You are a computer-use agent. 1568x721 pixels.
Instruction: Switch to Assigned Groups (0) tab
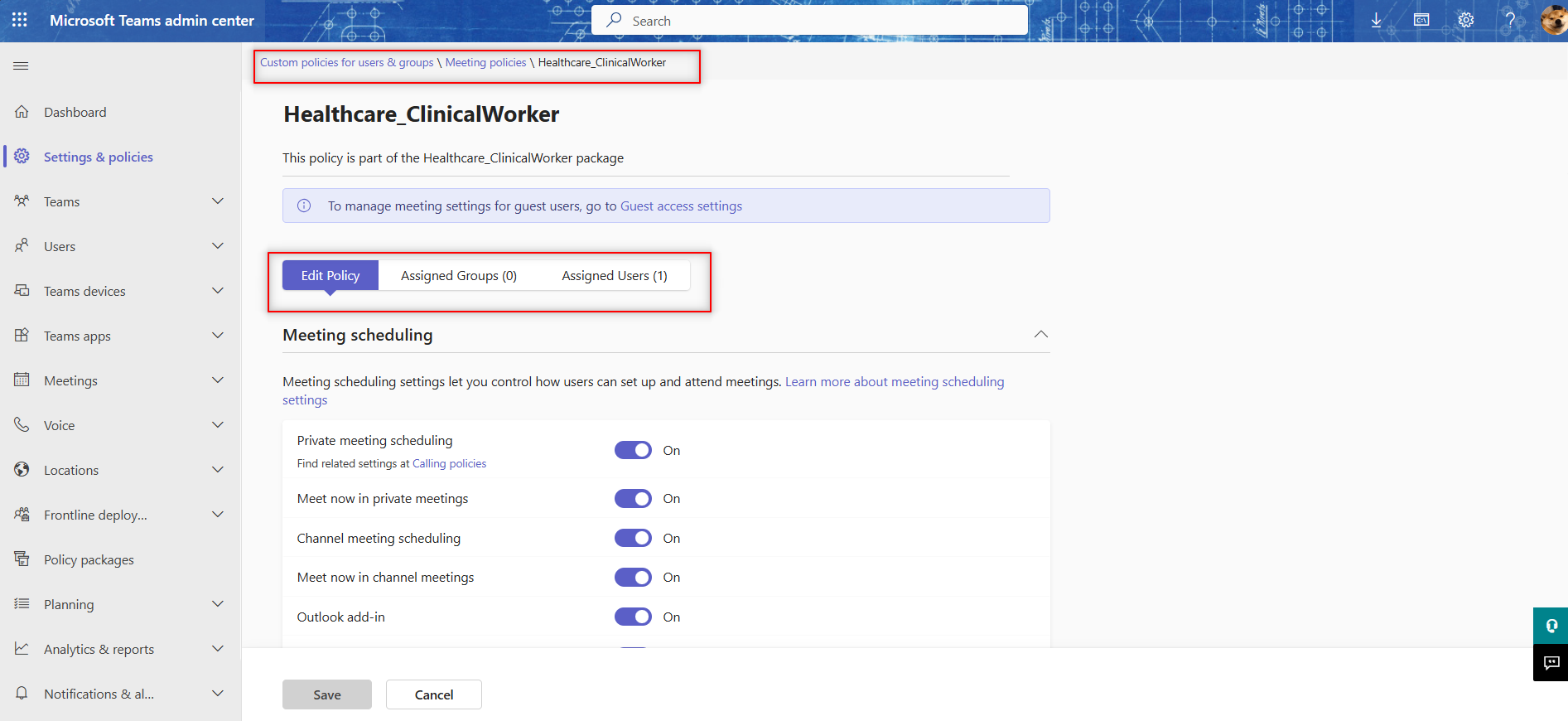pos(459,275)
